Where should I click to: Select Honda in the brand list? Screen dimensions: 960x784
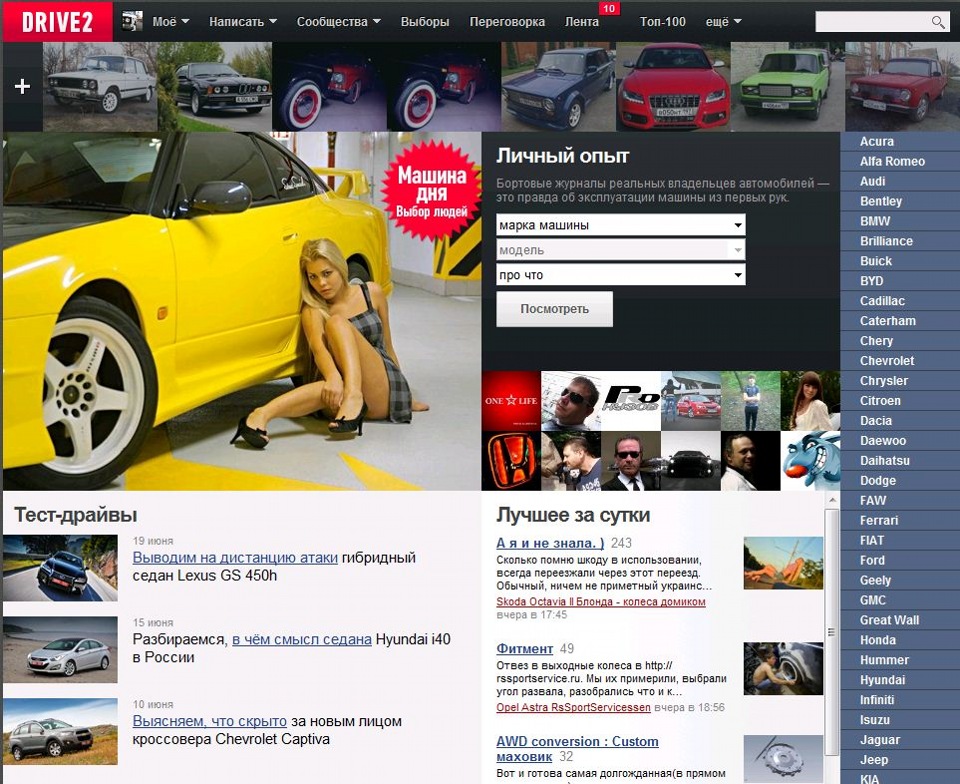click(x=877, y=640)
